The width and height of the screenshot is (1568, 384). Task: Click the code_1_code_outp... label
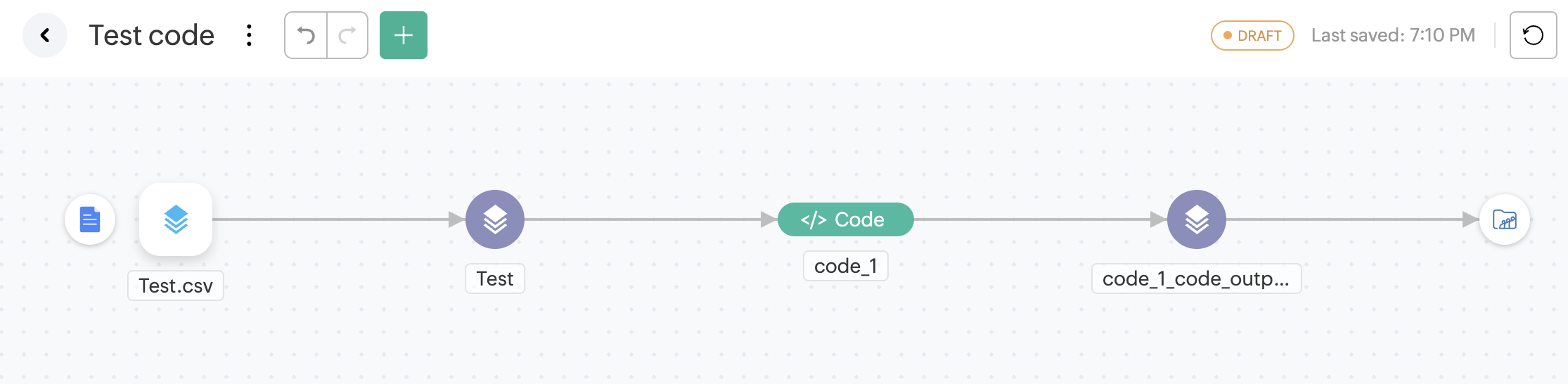pyautogui.click(x=1196, y=279)
